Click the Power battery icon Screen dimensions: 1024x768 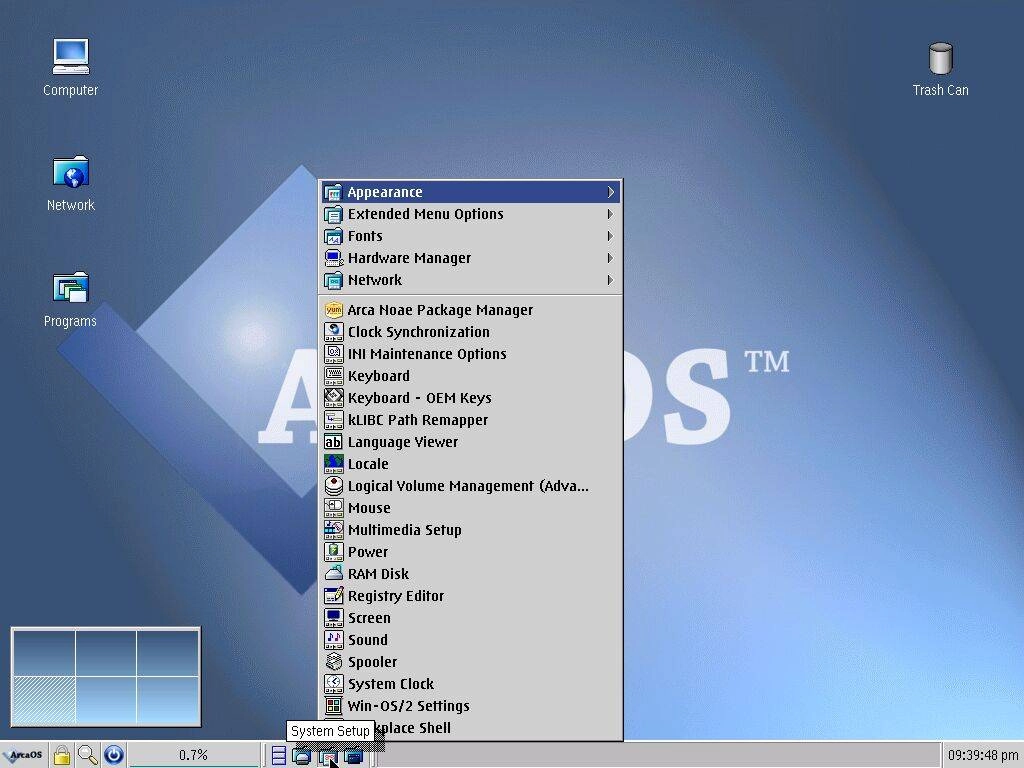pos(333,552)
